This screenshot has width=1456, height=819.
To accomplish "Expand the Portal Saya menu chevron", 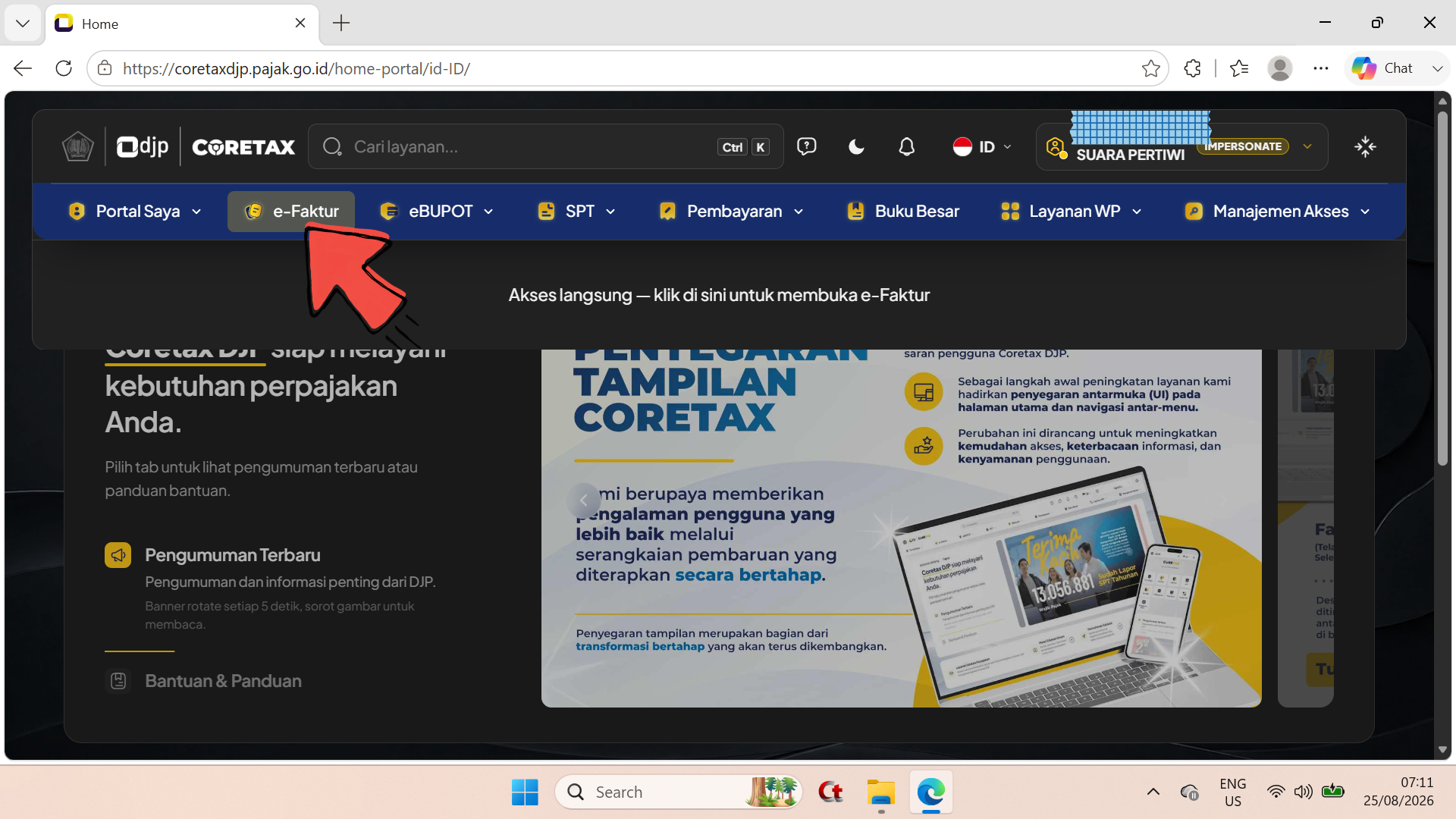I will click(x=196, y=212).
